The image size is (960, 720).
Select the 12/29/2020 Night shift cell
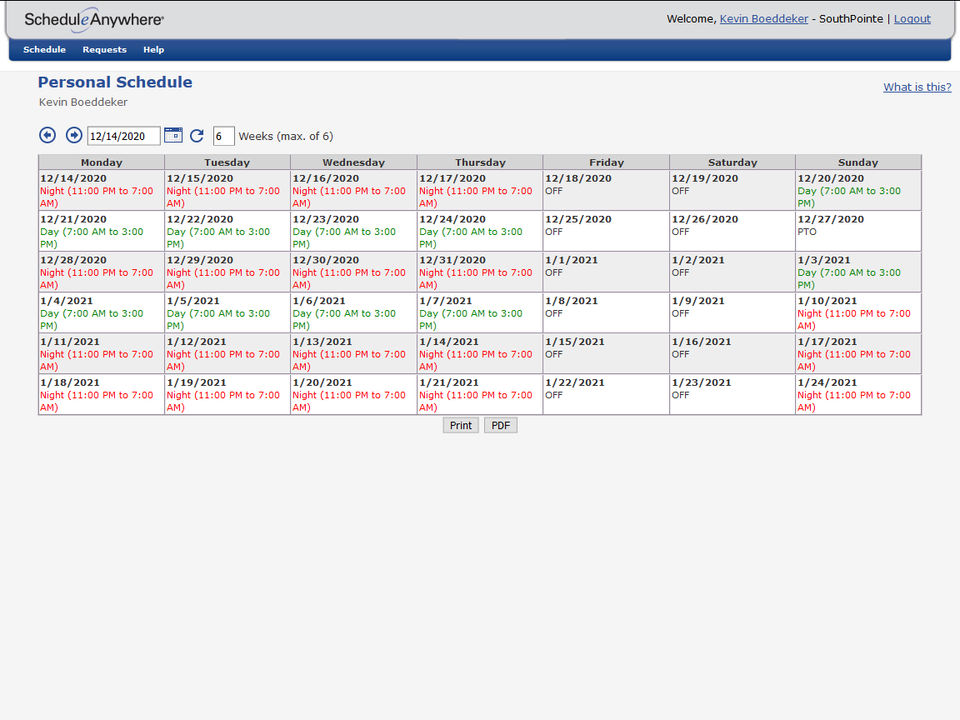[x=227, y=272]
